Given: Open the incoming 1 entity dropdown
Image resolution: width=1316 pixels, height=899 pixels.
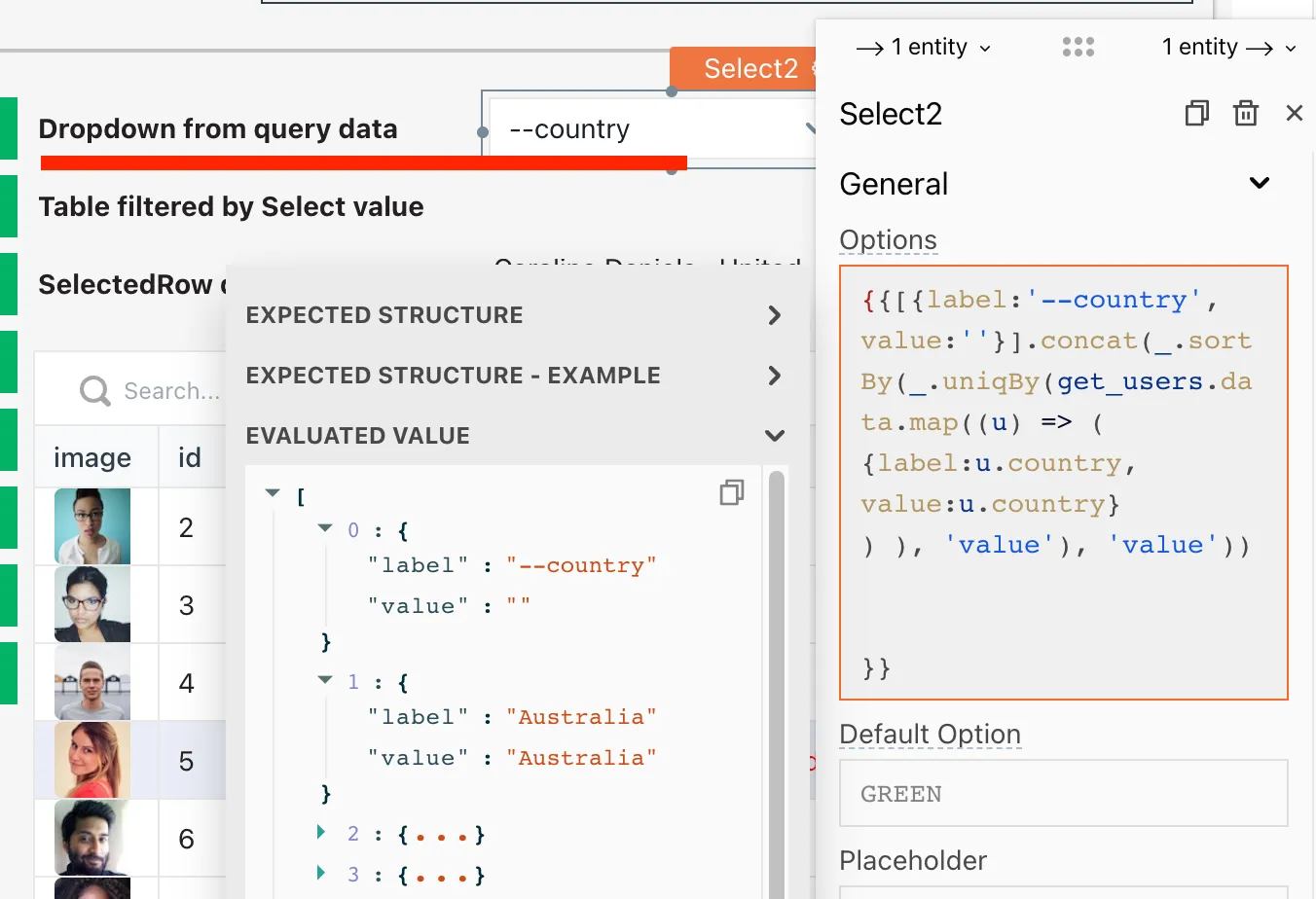Looking at the screenshot, I should tap(923, 48).
